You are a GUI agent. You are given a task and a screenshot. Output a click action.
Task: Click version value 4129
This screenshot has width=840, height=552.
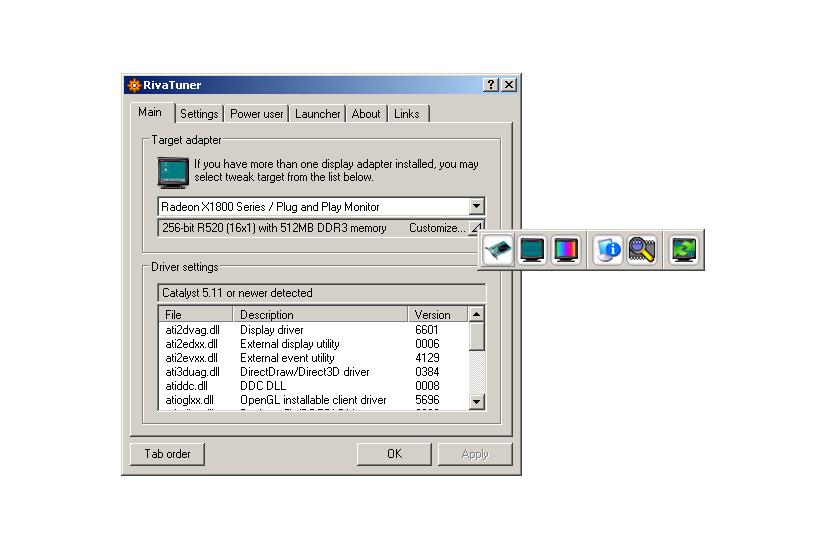(427, 358)
